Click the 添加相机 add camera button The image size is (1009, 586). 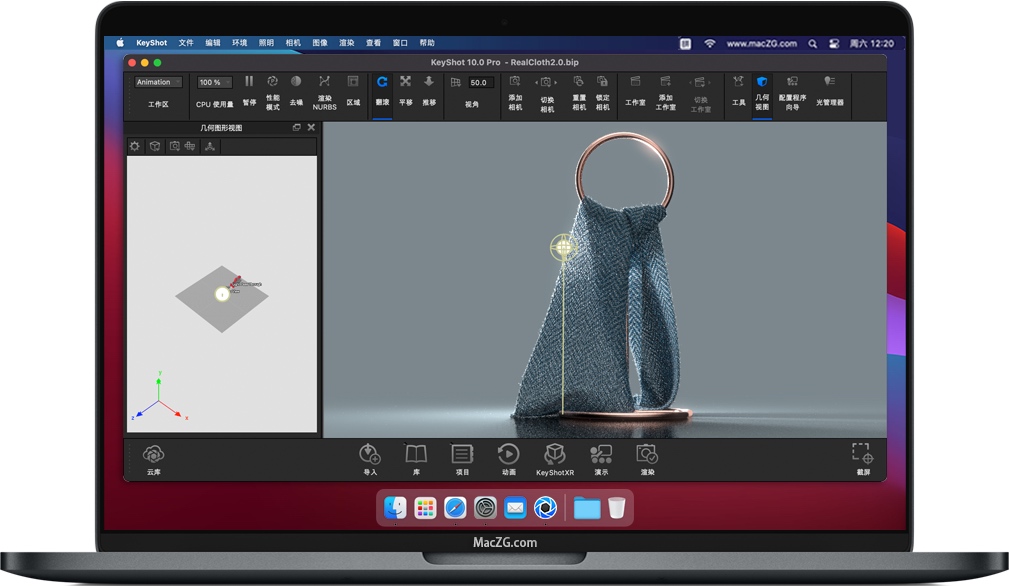pyautogui.click(x=515, y=83)
